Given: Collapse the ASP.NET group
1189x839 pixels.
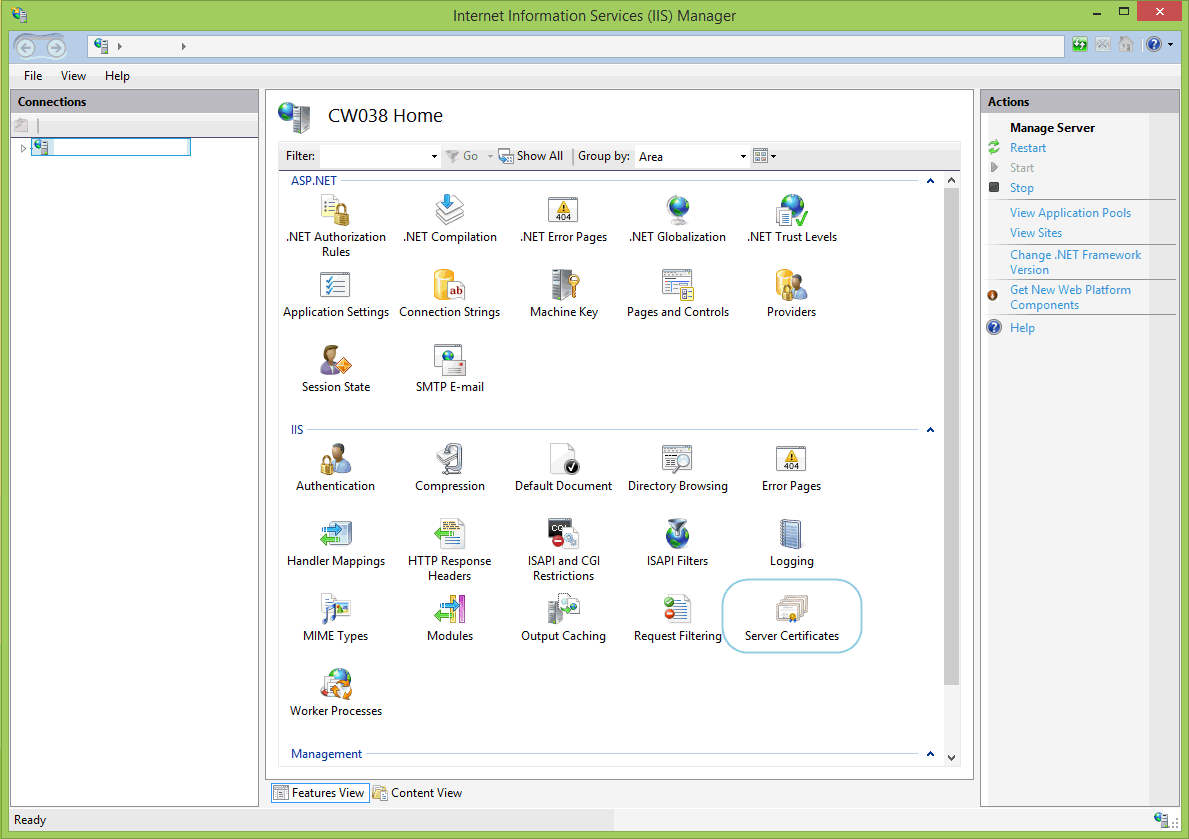Looking at the screenshot, I should [930, 181].
